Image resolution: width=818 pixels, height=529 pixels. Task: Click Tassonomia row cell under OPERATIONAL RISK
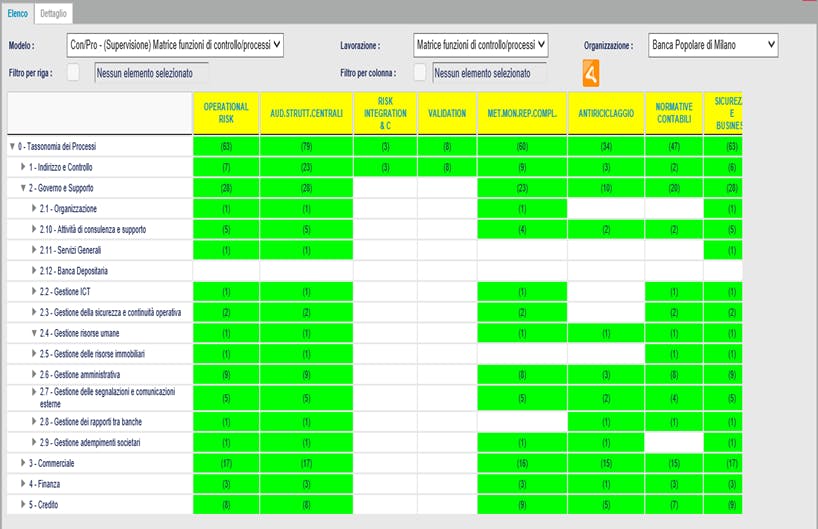click(226, 147)
